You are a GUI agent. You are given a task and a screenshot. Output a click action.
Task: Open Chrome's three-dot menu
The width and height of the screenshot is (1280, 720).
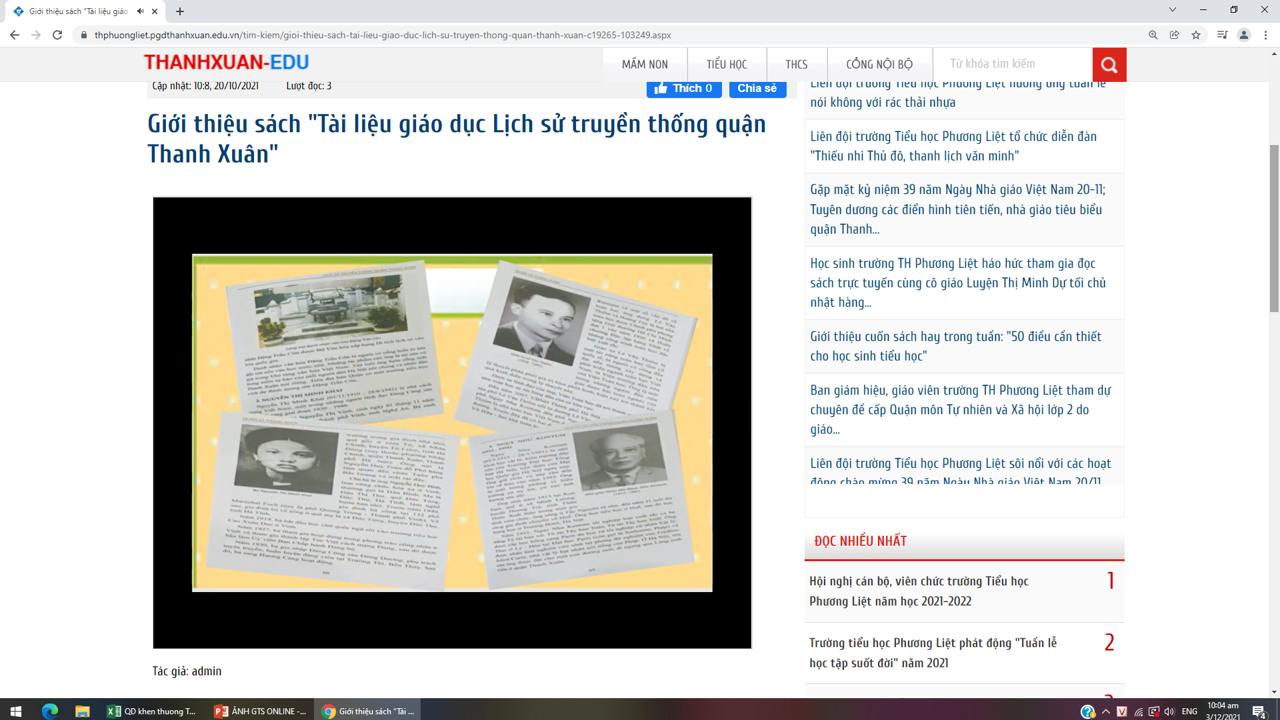pos(1266,35)
